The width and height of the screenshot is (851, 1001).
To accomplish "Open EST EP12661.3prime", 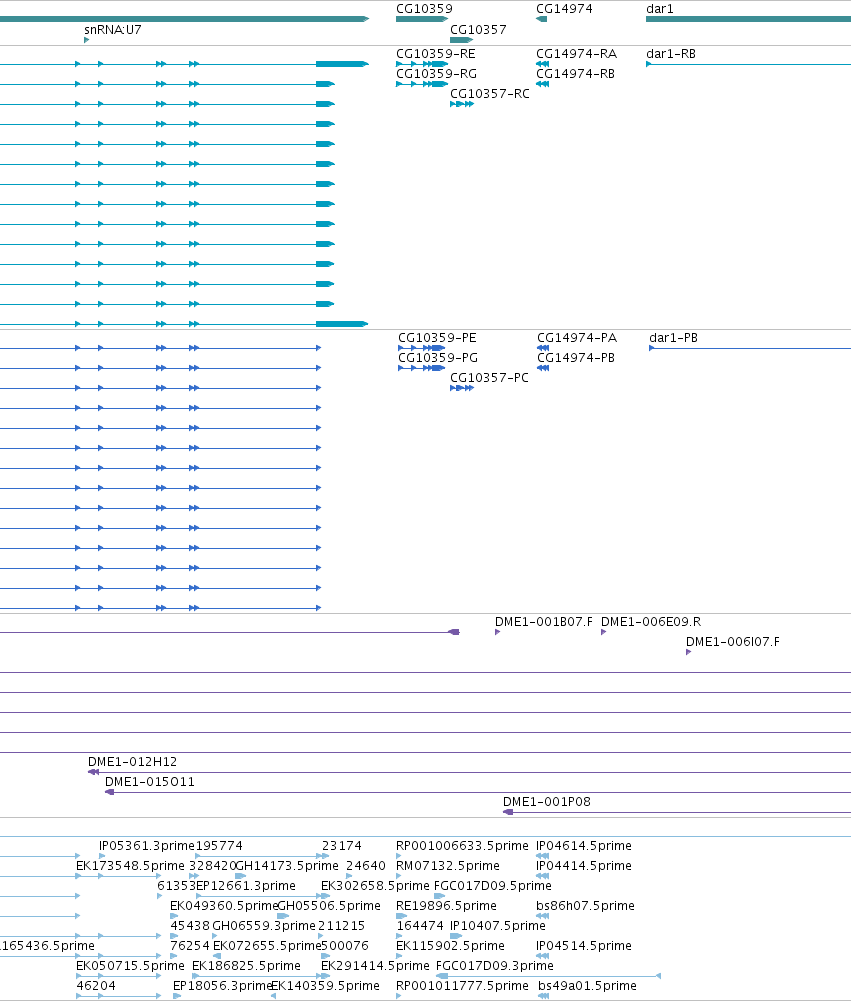I will click(246, 886).
